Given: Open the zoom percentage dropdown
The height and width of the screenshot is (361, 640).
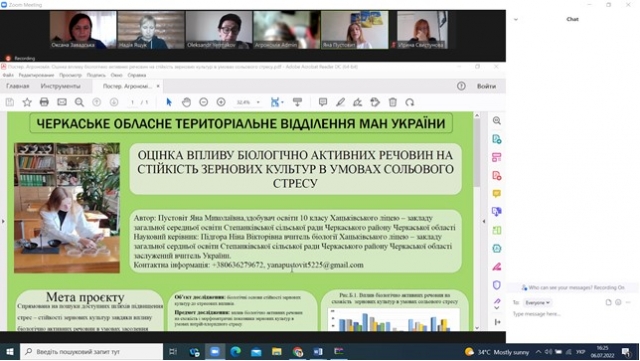Looking at the screenshot, I should (x=258, y=102).
